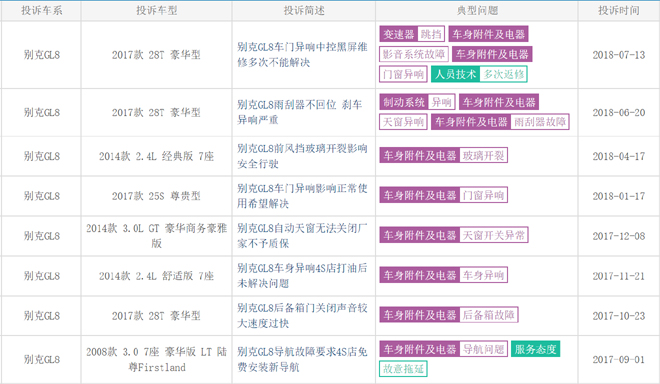660x384 pixels.
Task: Click '门窗异响' tag in 2018-01-17 row
Action: tap(483, 195)
